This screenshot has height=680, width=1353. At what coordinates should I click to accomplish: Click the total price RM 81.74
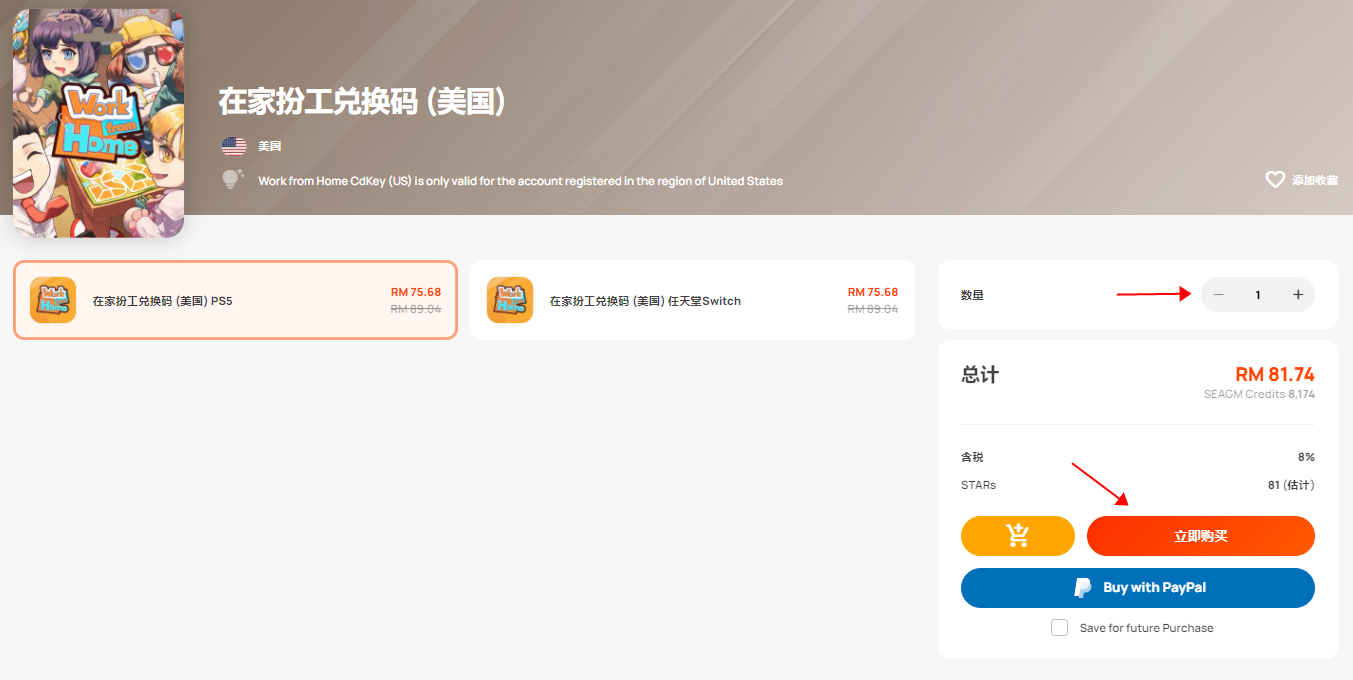click(x=1275, y=375)
